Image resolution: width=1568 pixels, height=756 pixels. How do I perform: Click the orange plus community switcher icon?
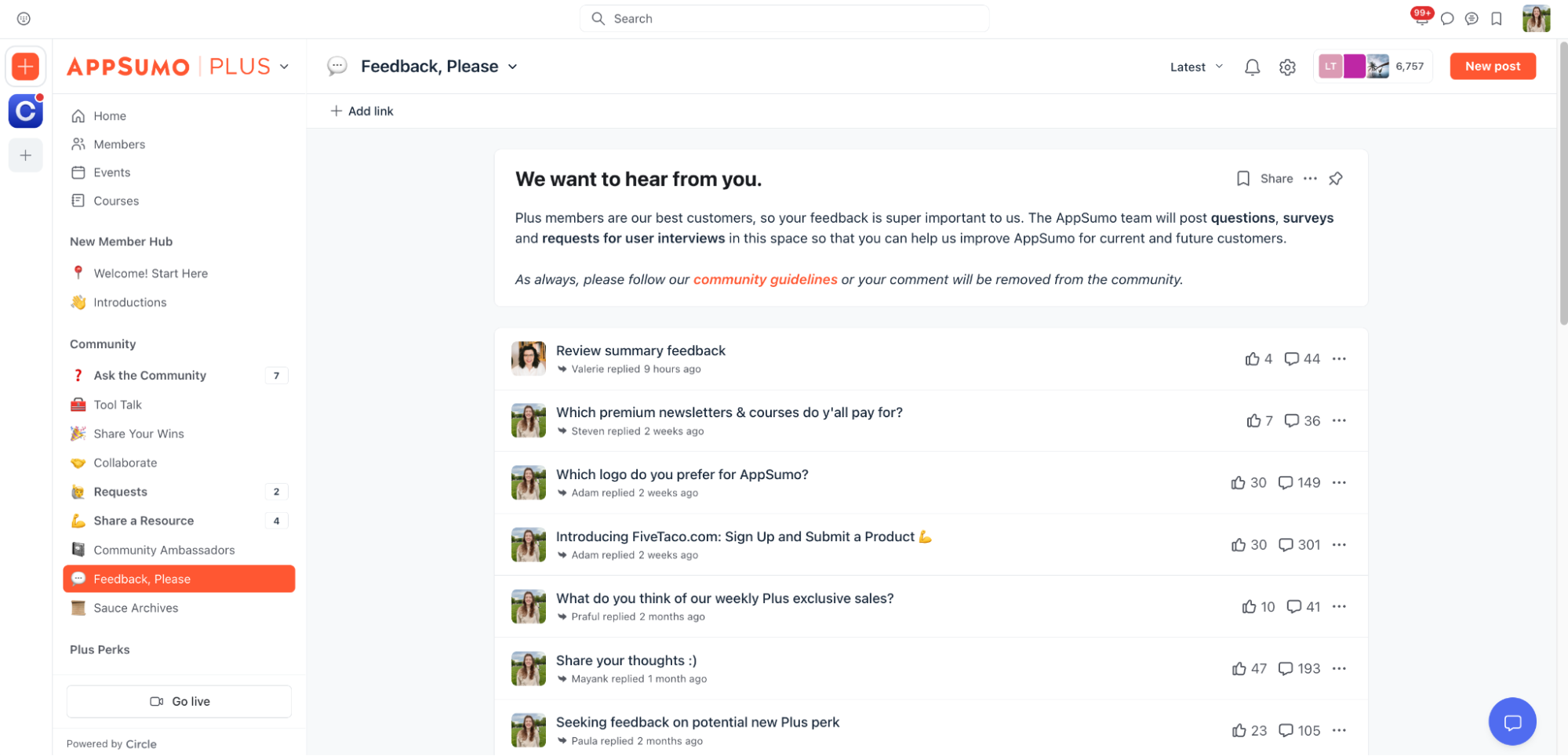point(26,67)
